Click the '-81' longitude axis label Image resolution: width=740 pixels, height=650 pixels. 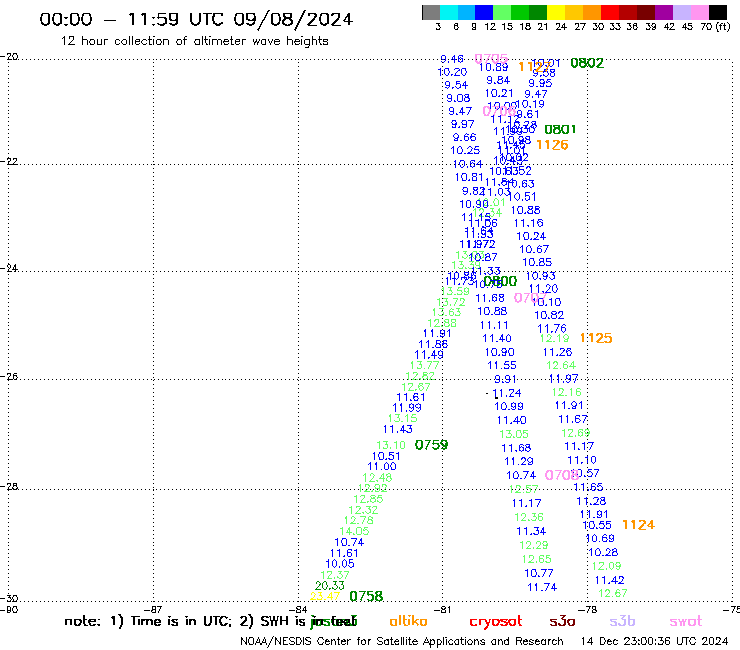click(x=443, y=609)
